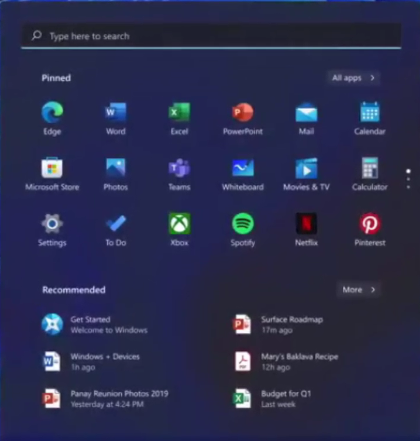
Task: Click the search box to type
Action: click(211, 36)
